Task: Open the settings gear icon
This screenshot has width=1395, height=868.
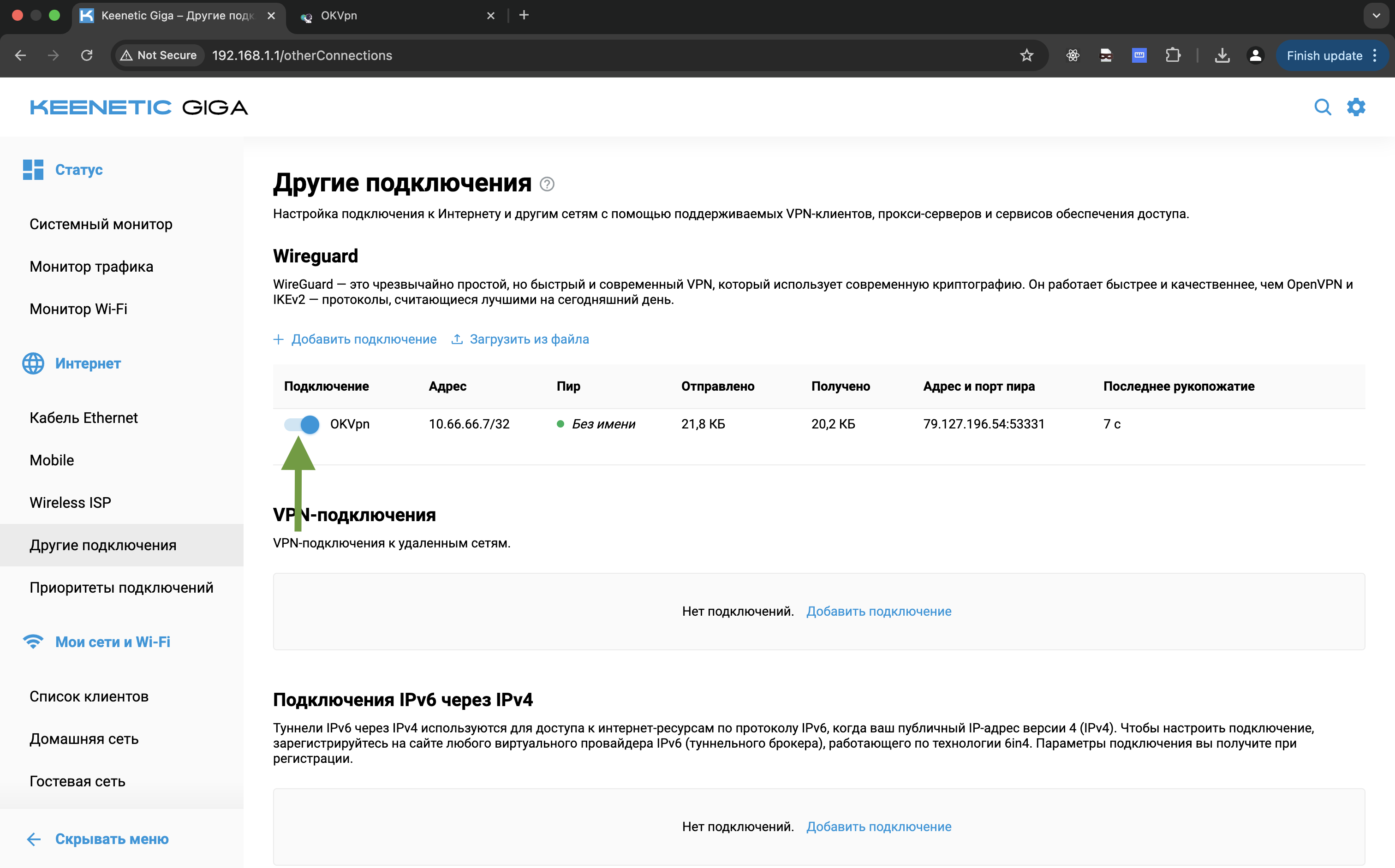Action: tap(1356, 107)
